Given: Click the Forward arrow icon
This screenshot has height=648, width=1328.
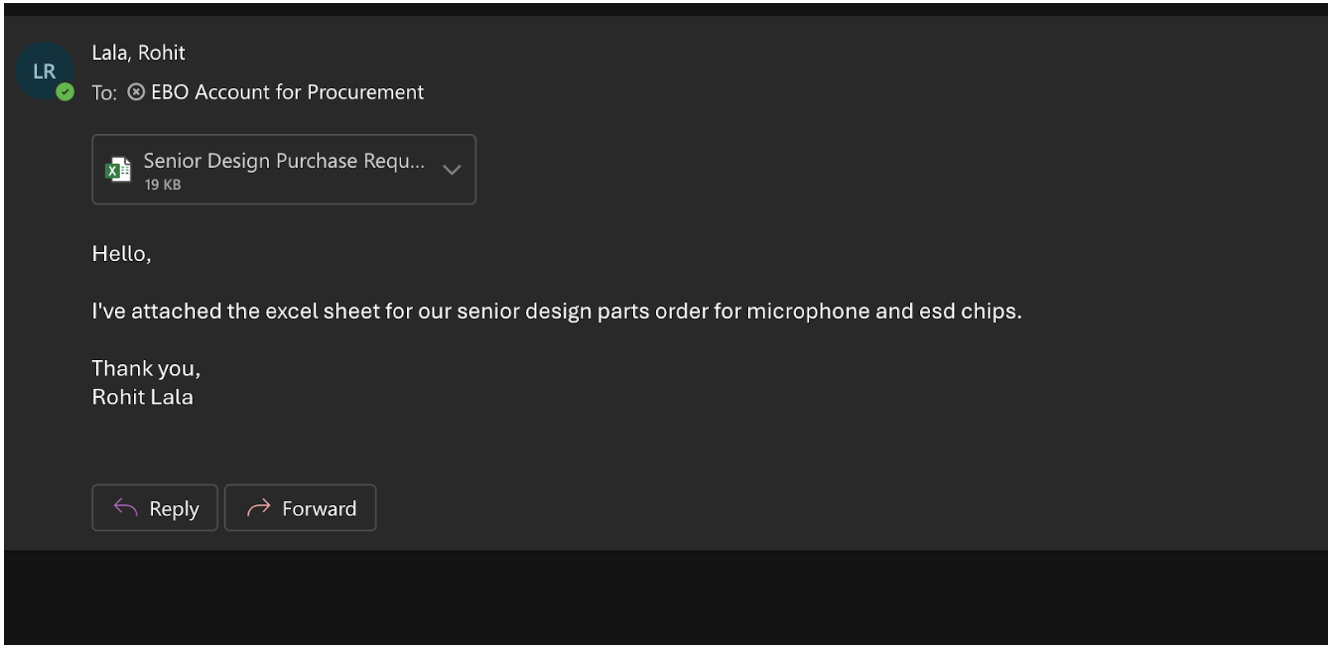Looking at the screenshot, I should pyautogui.click(x=258, y=508).
